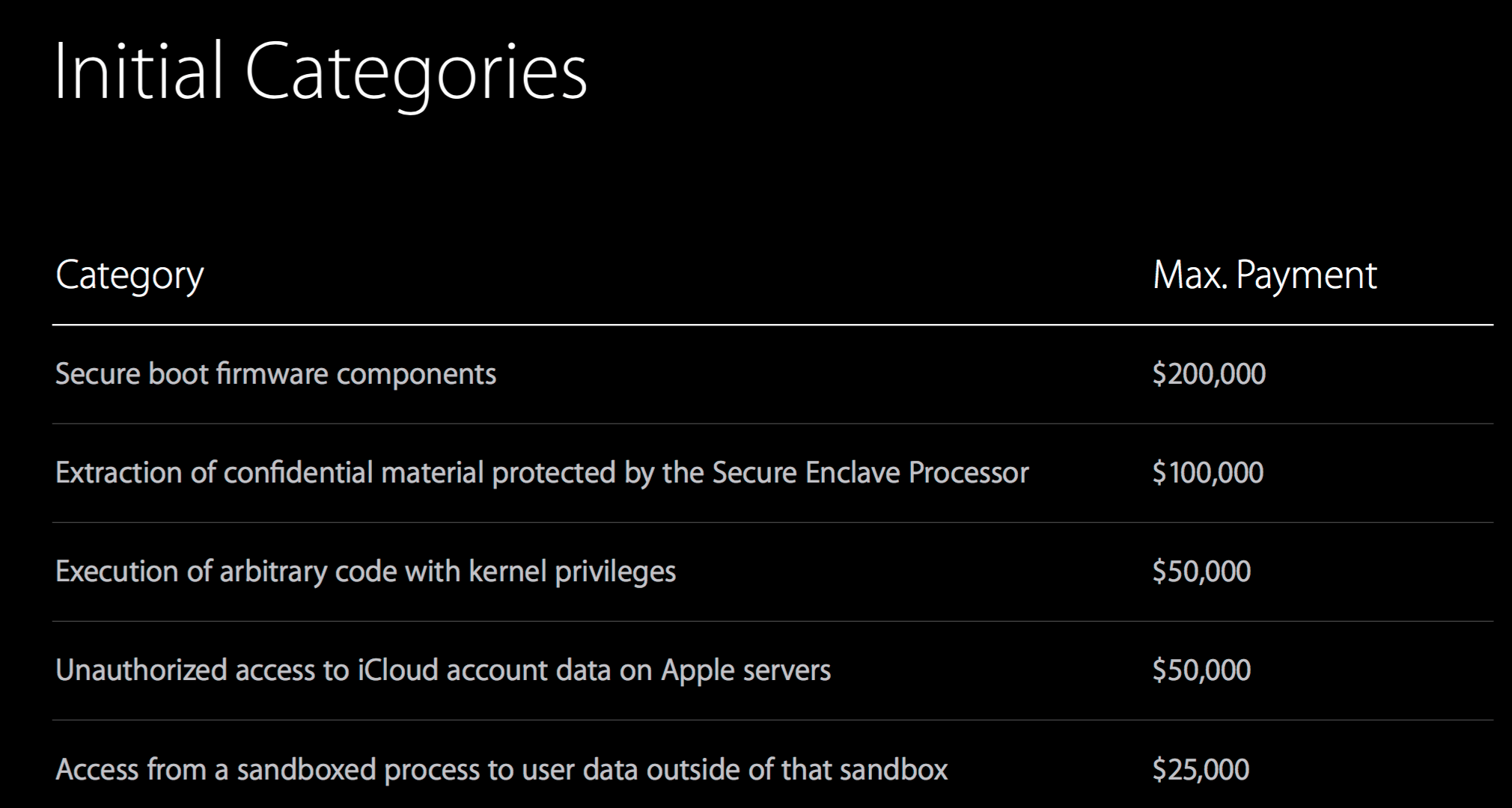1512x808 pixels.
Task: Click the white divider line below the headers
Action: click(772, 325)
